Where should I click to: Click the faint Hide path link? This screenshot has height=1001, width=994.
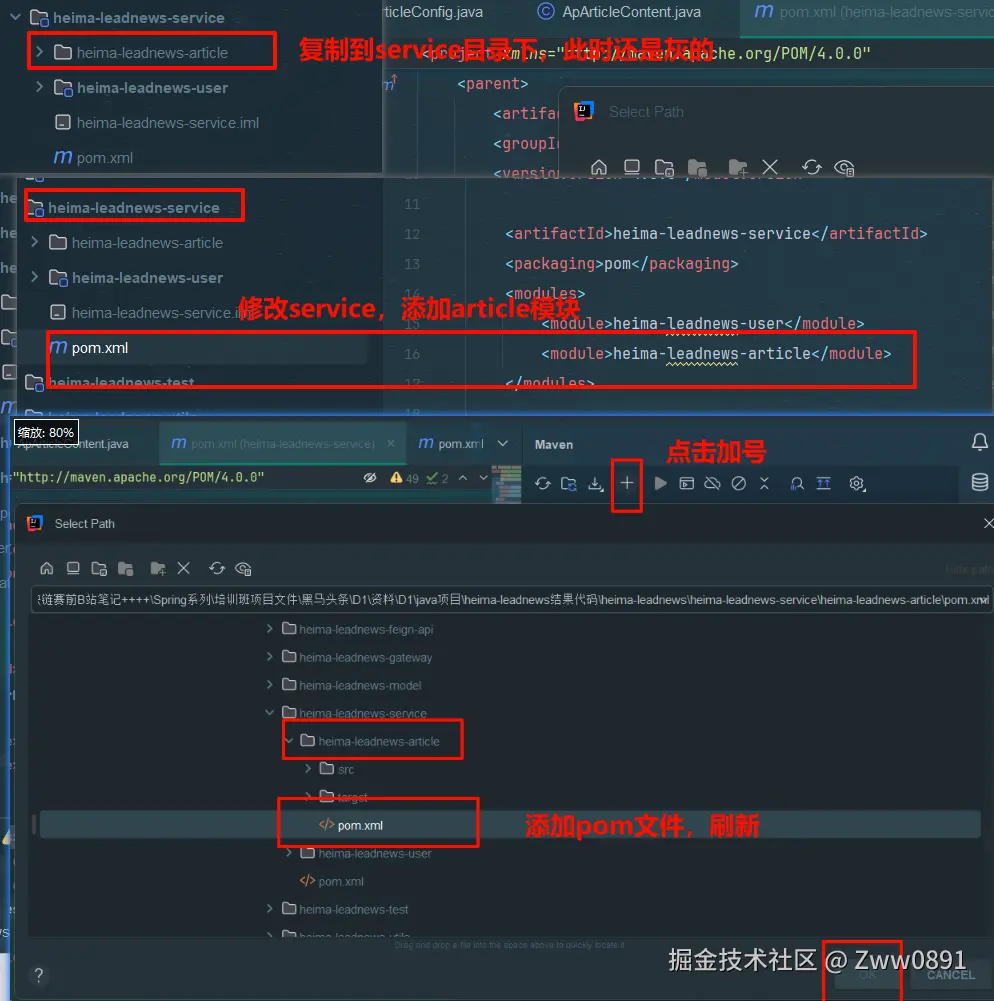click(967, 569)
